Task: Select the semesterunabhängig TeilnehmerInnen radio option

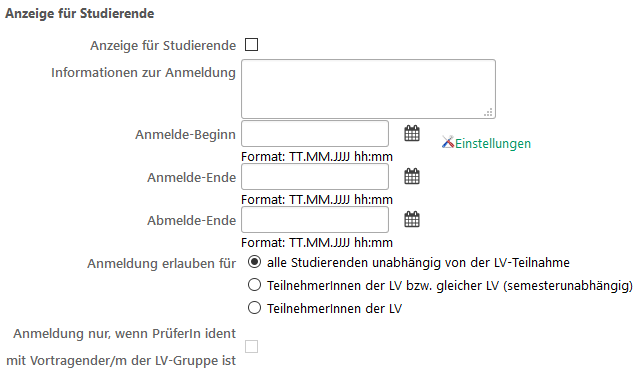Action: pos(254,285)
